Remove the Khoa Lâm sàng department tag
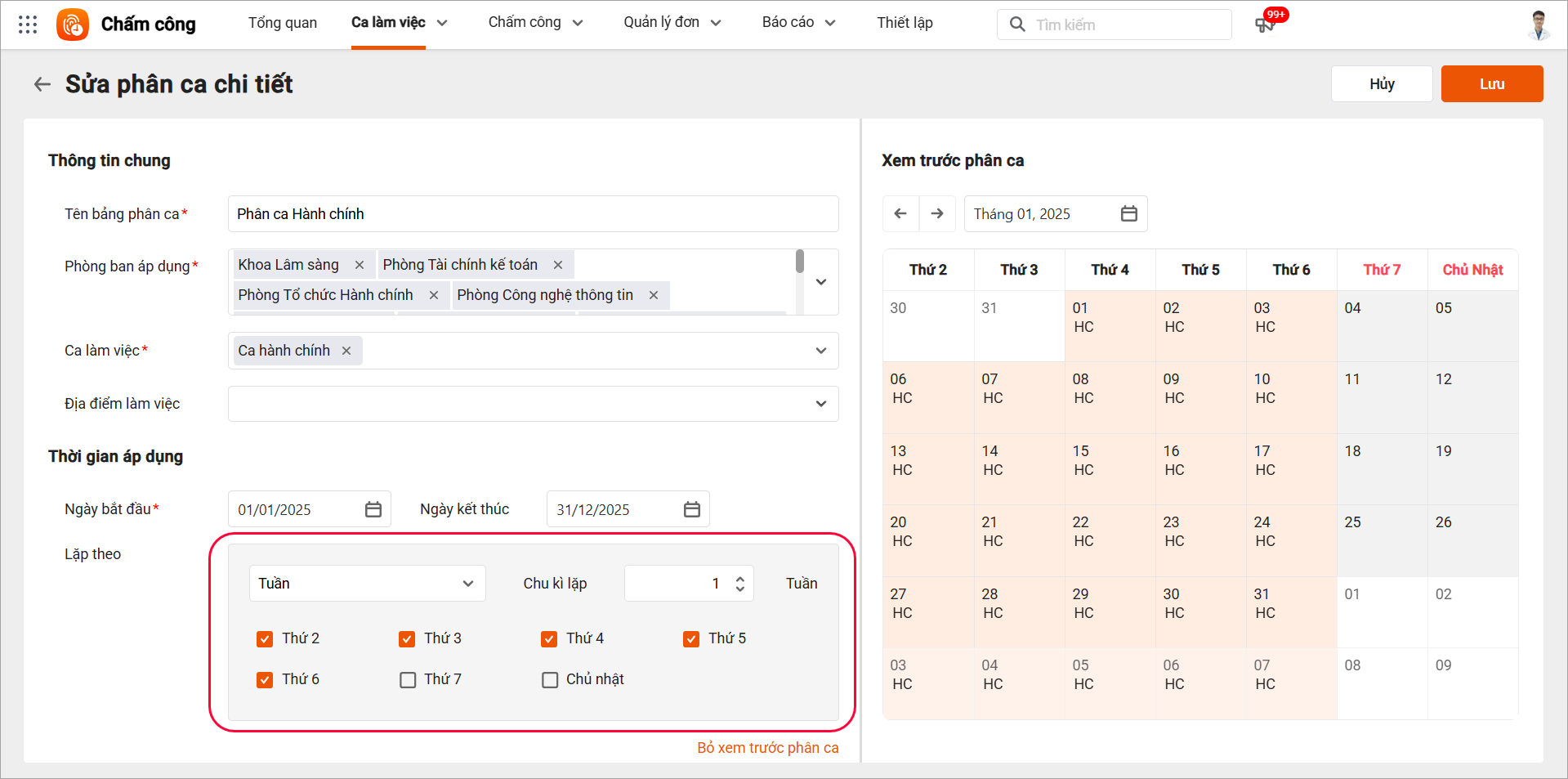1568x779 pixels. [x=360, y=265]
